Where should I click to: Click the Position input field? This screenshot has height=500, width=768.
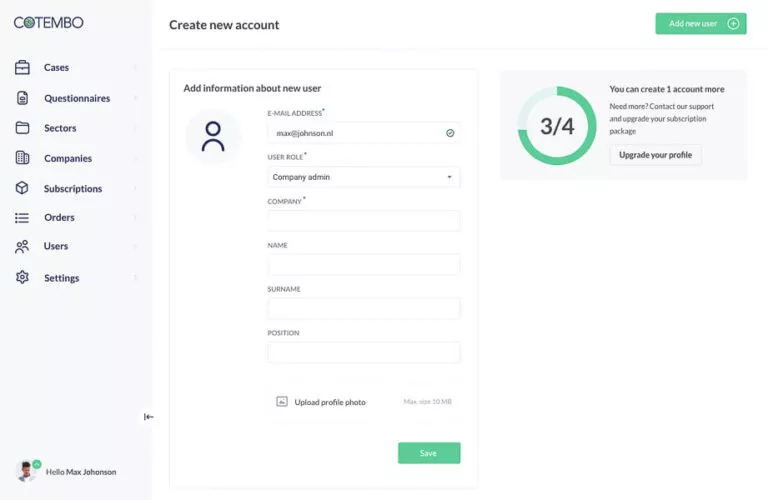coord(363,353)
